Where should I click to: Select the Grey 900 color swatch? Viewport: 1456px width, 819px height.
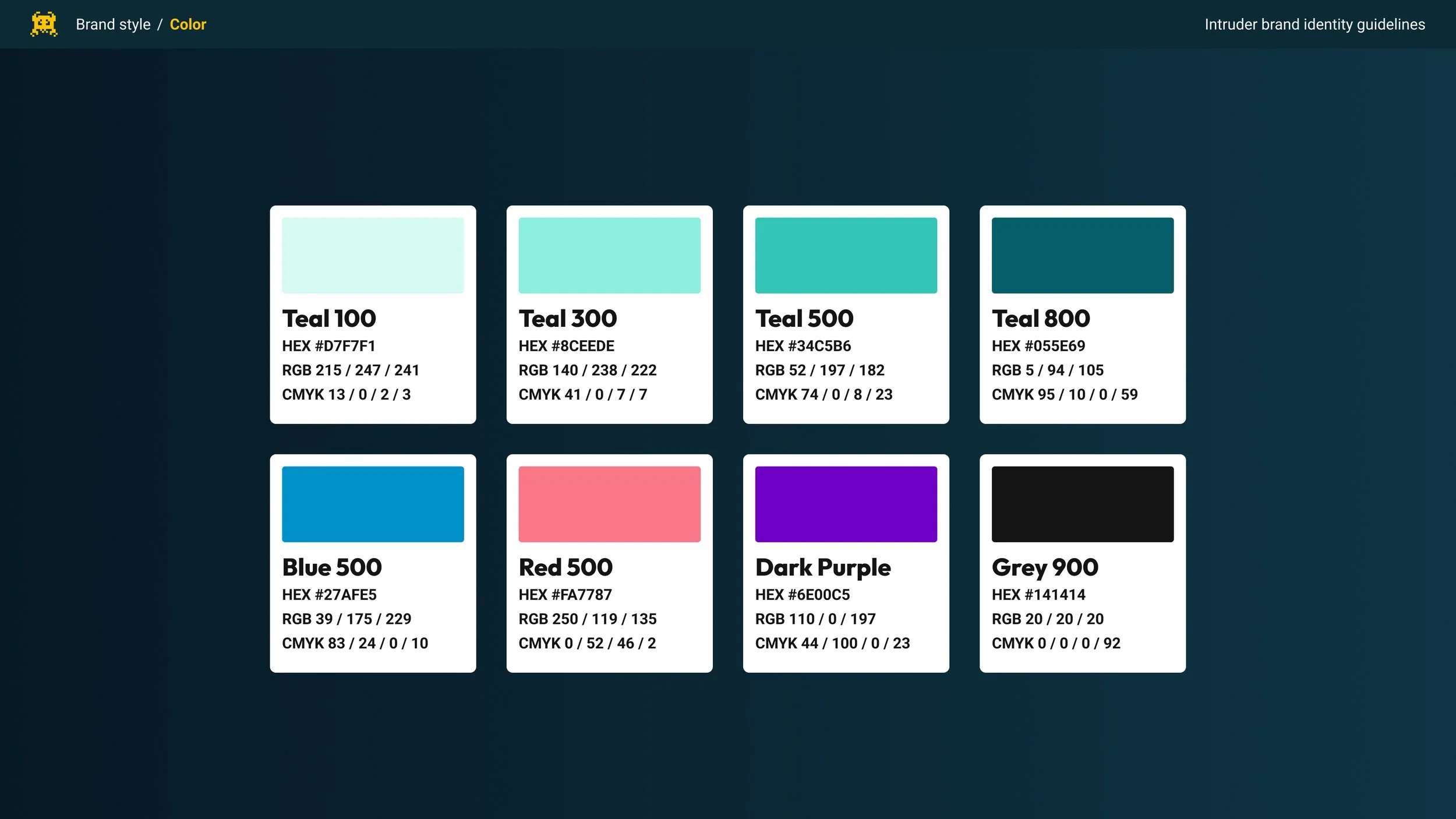point(1082,504)
